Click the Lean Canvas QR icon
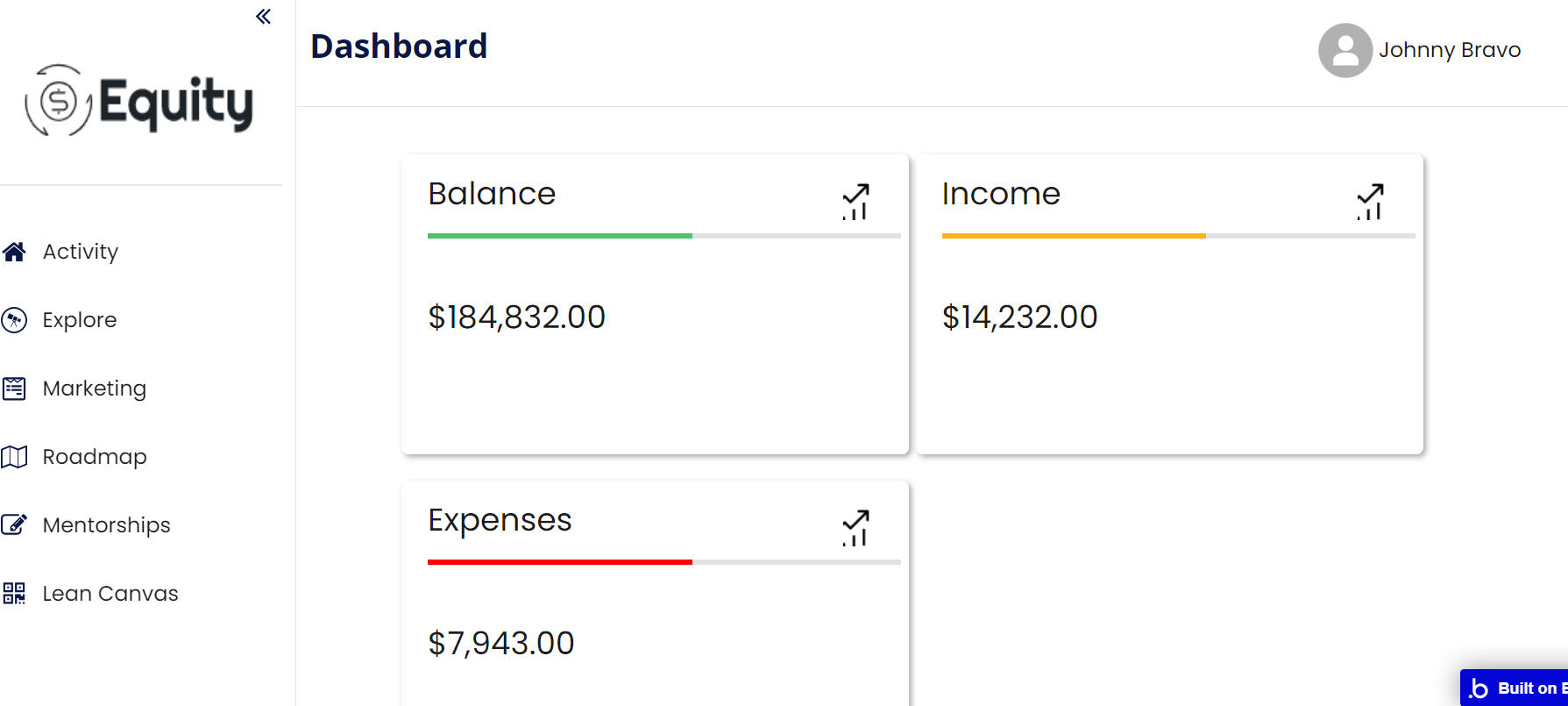The width and height of the screenshot is (1568, 706). [14, 594]
